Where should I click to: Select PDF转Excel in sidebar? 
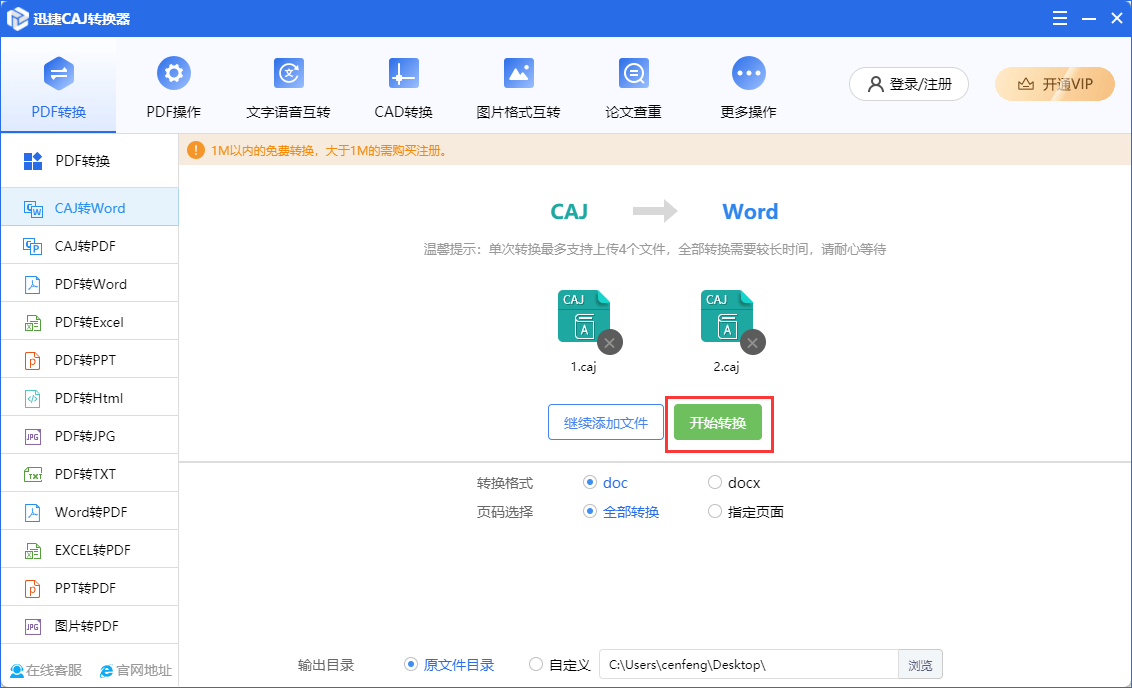pos(90,322)
